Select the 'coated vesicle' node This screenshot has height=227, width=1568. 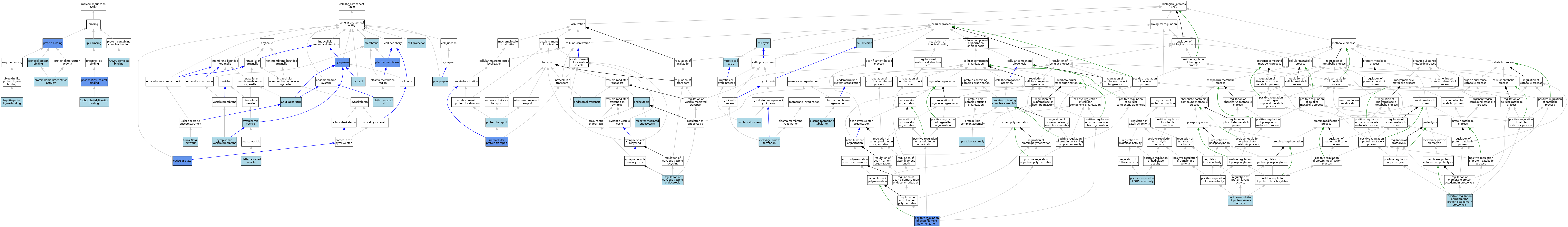[x=251, y=142]
